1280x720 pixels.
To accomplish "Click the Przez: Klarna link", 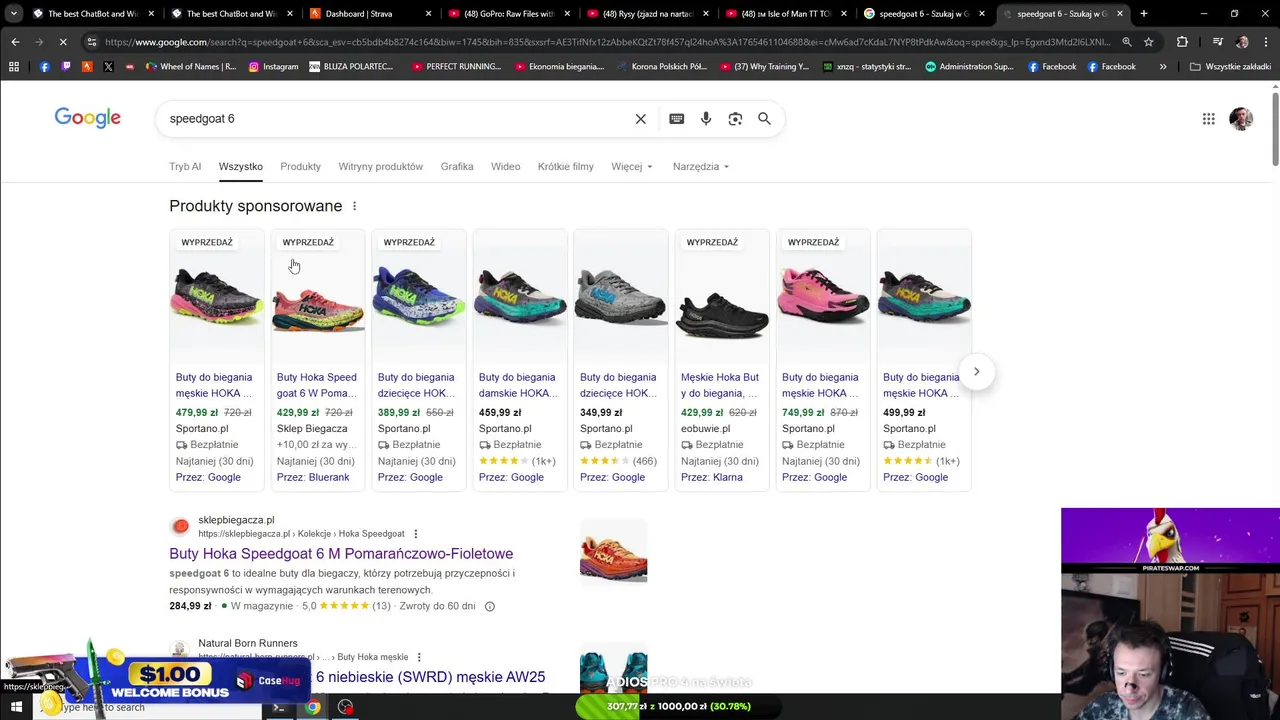I will [712, 477].
